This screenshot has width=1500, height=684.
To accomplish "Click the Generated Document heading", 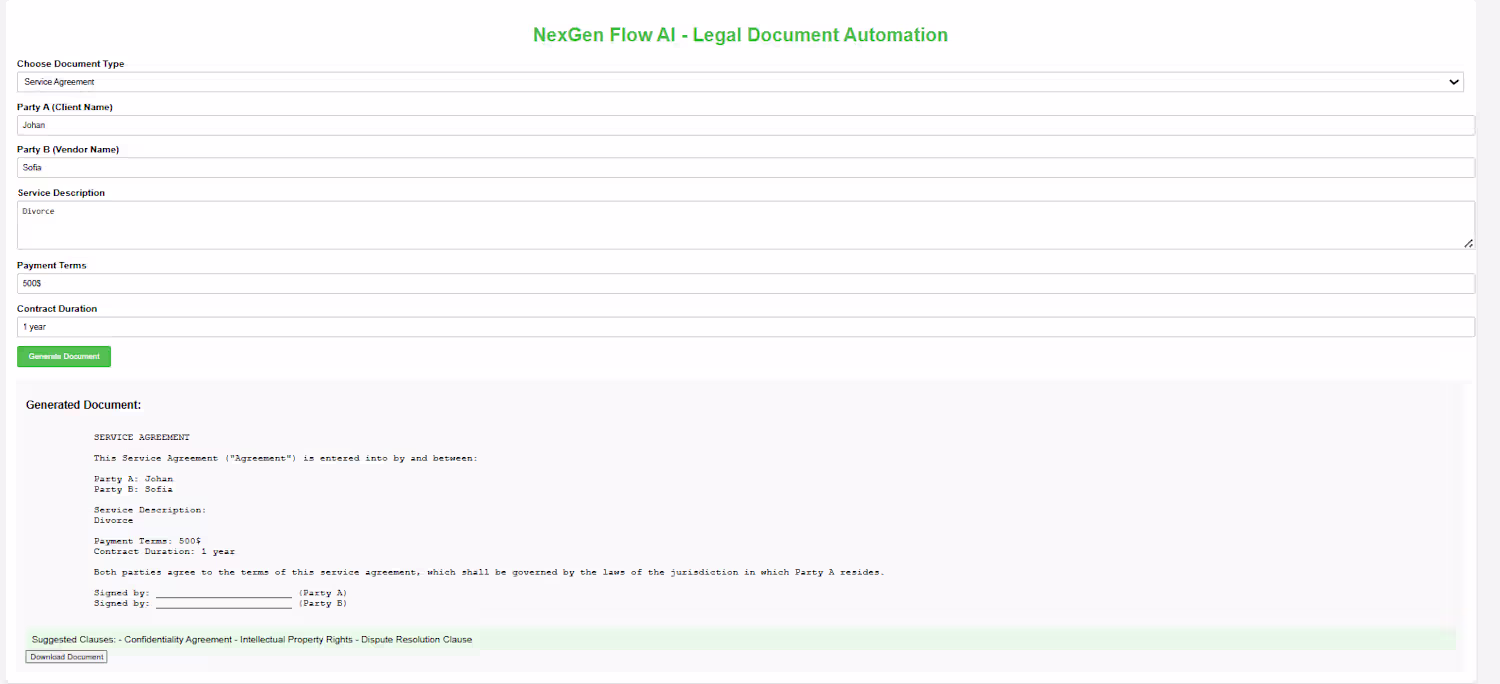I will (x=83, y=405).
